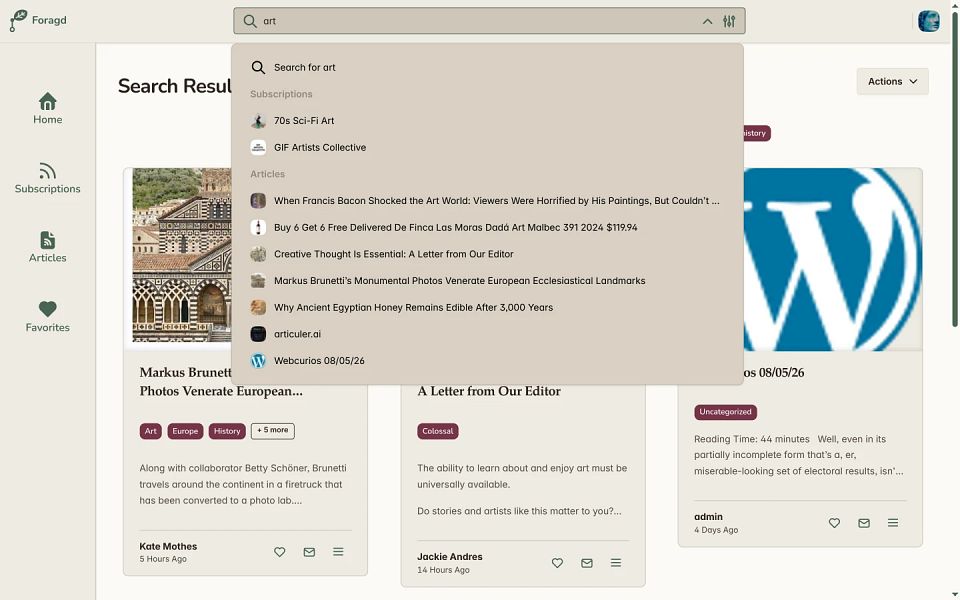Click the 70s Sci-Fi Art feed icon
This screenshot has height=600, width=960.
click(x=258, y=121)
